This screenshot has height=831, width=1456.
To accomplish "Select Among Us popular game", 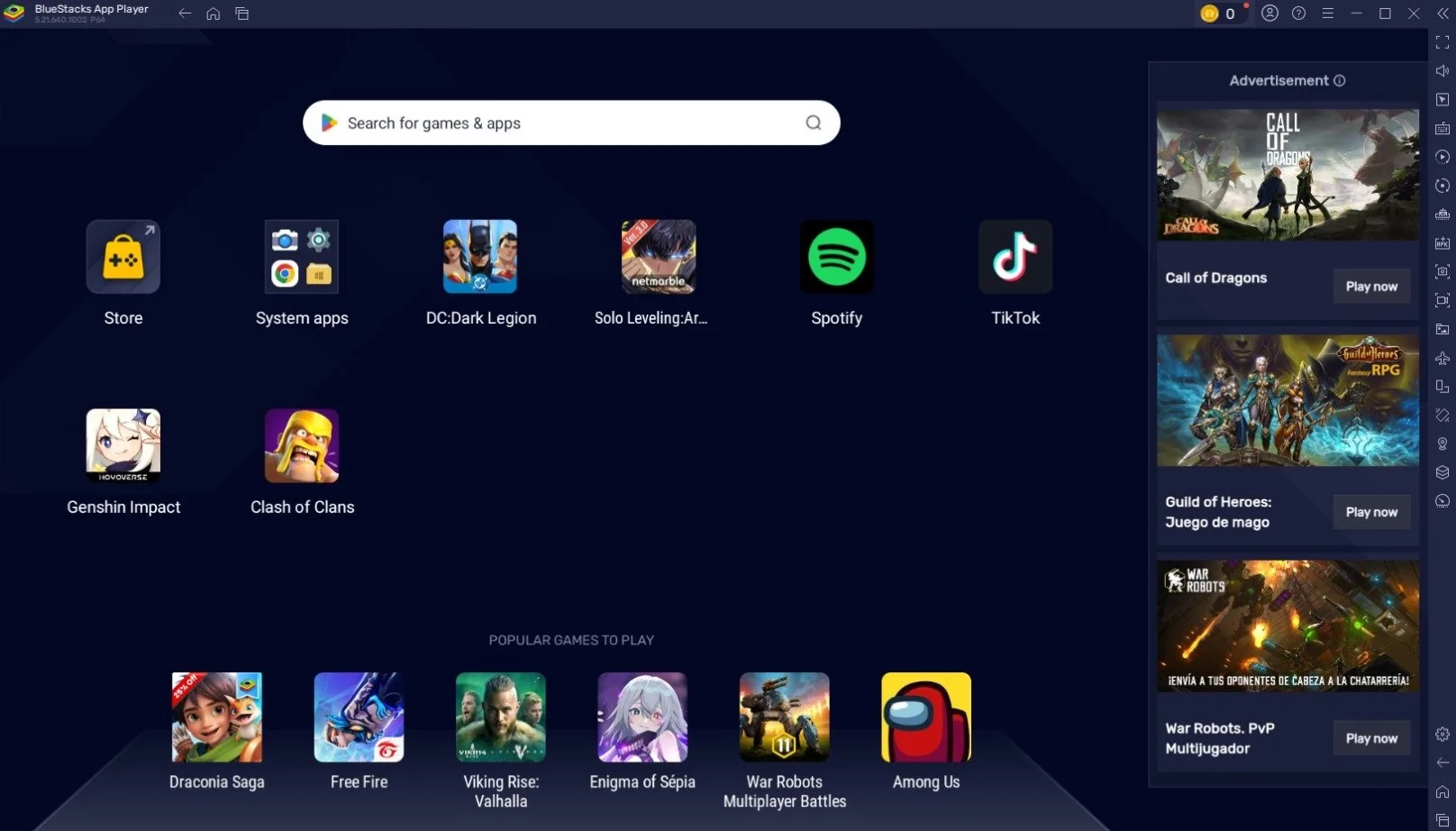I will (926, 717).
